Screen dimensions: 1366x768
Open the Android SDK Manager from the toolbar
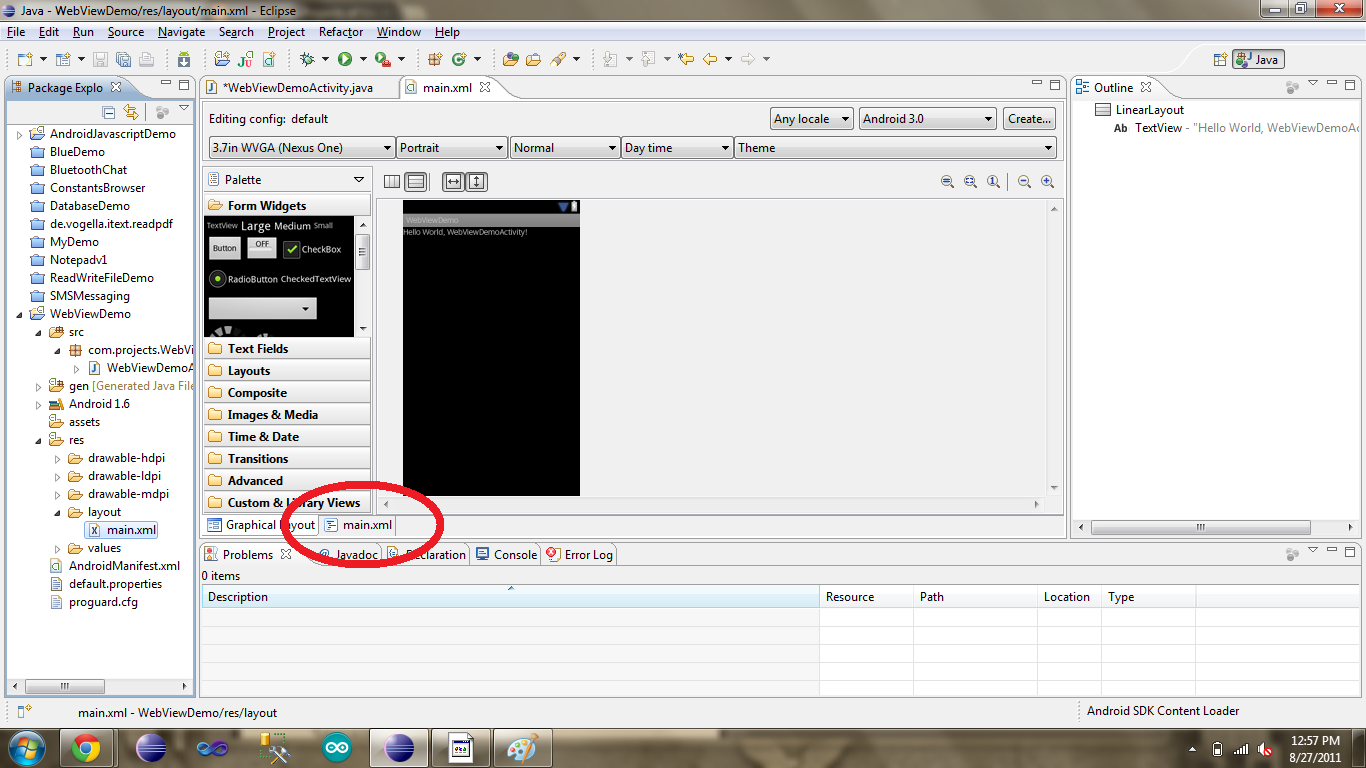click(x=185, y=59)
